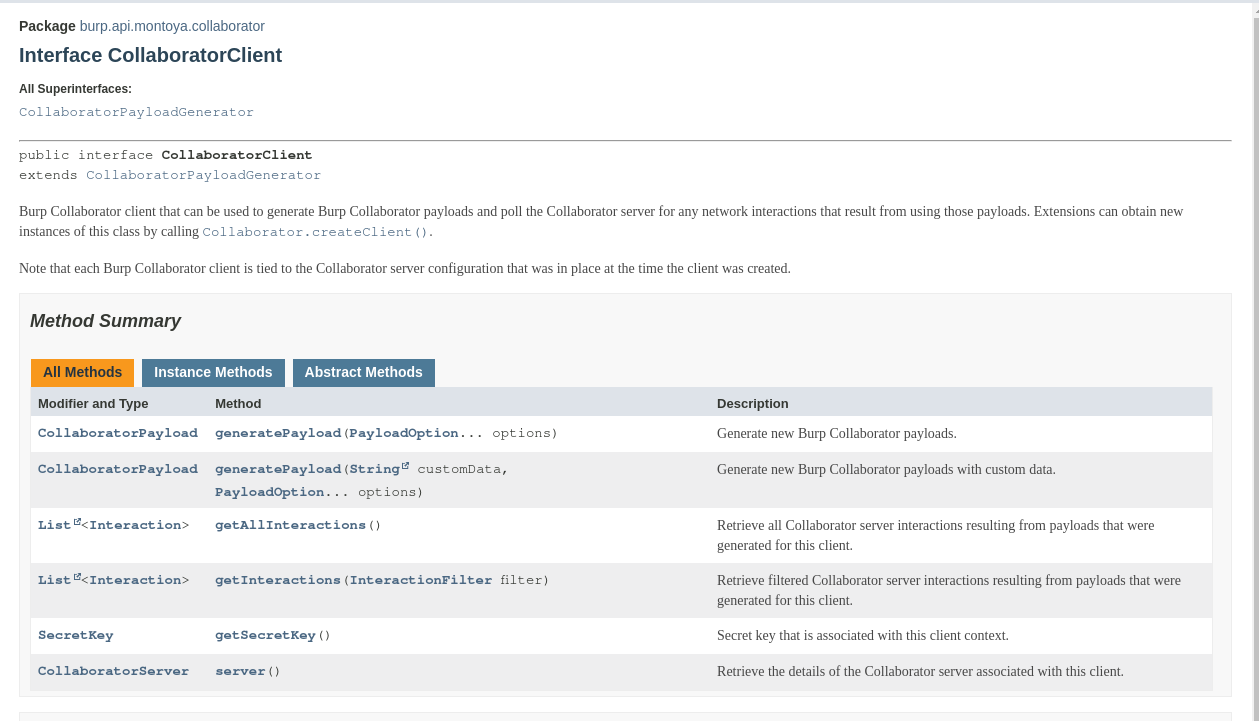Screen dimensions: 1259x721
Task: Open the getSecretKey method details
Action: click(x=265, y=635)
